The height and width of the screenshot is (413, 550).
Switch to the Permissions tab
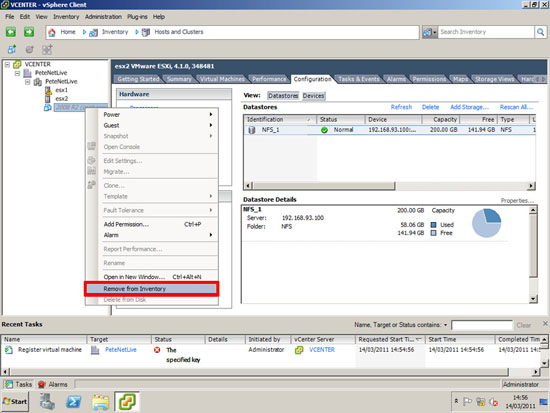(x=429, y=79)
